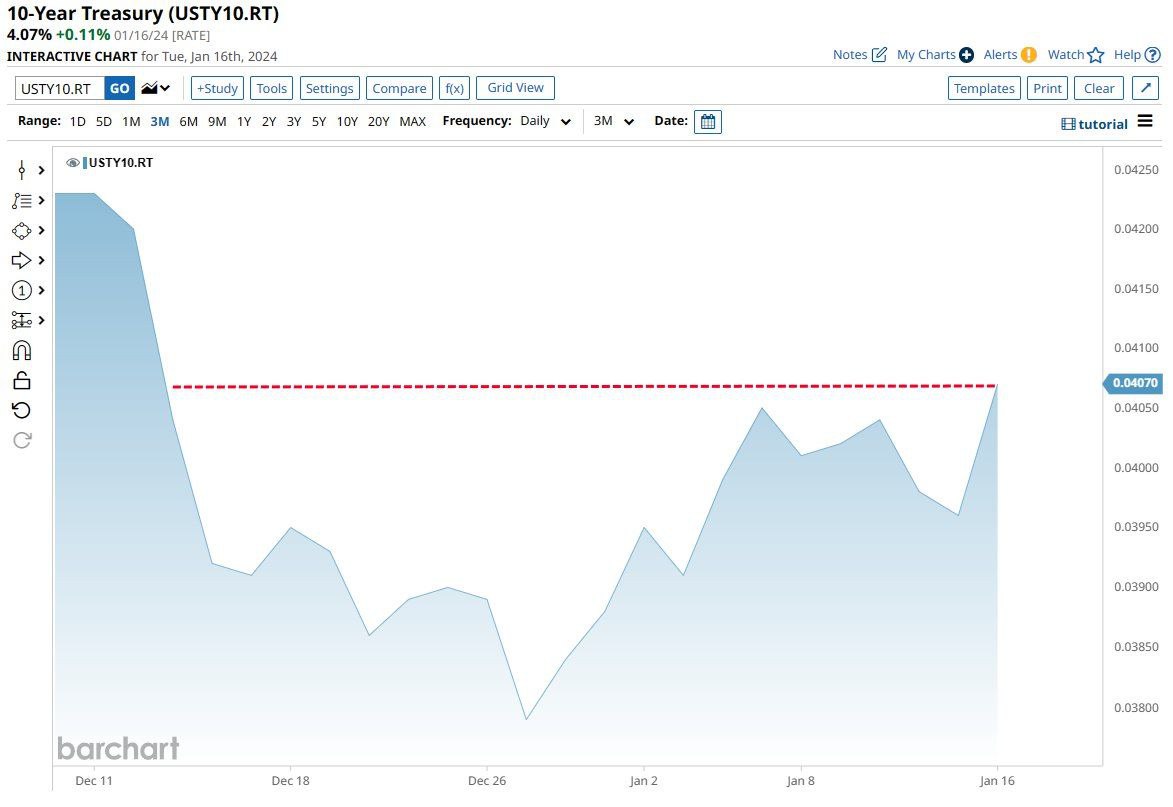Screen dimensions: 1173x807
Task: Switch range to 1Y
Action: click(243, 122)
